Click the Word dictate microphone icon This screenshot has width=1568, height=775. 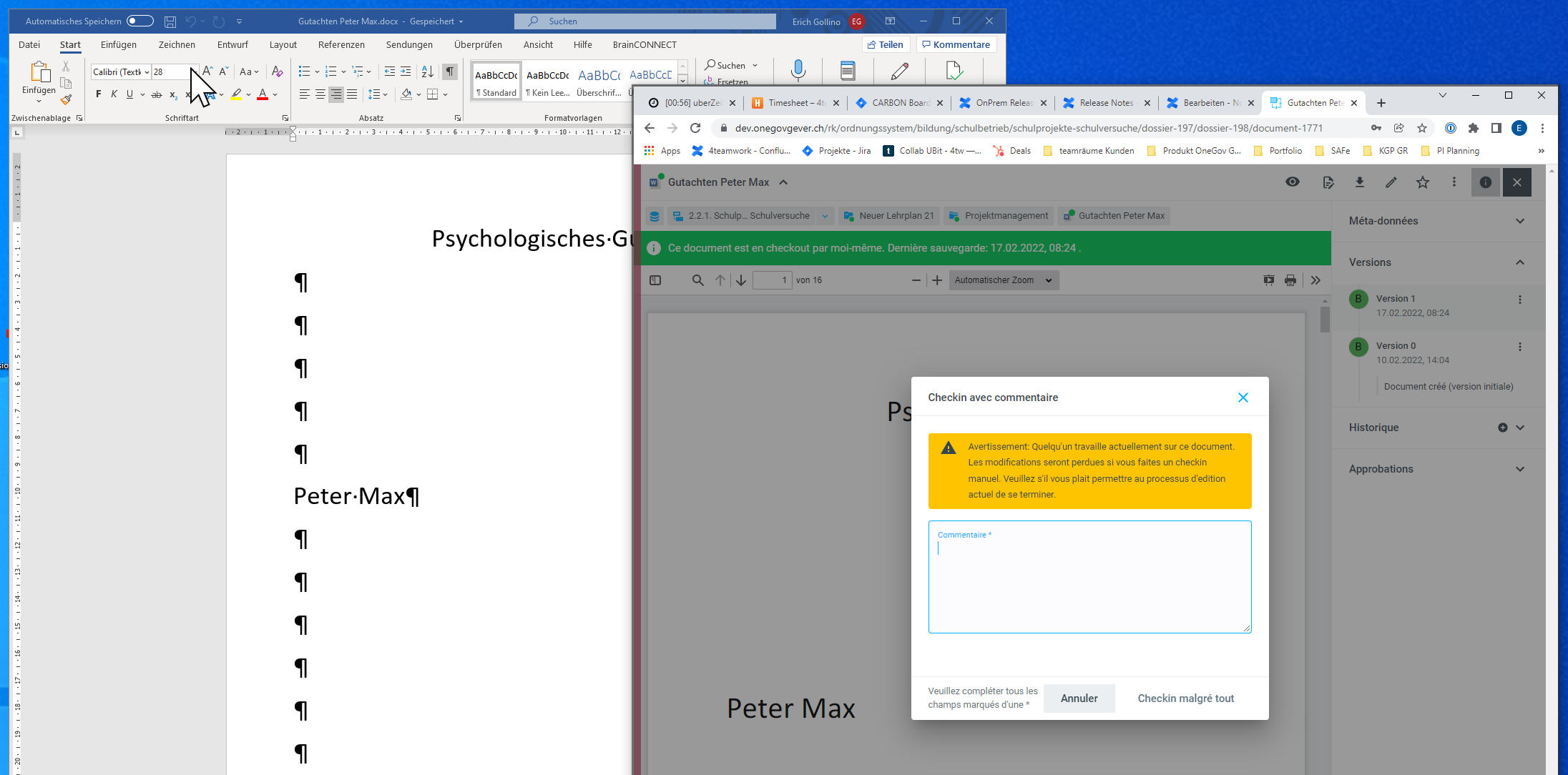click(x=798, y=71)
